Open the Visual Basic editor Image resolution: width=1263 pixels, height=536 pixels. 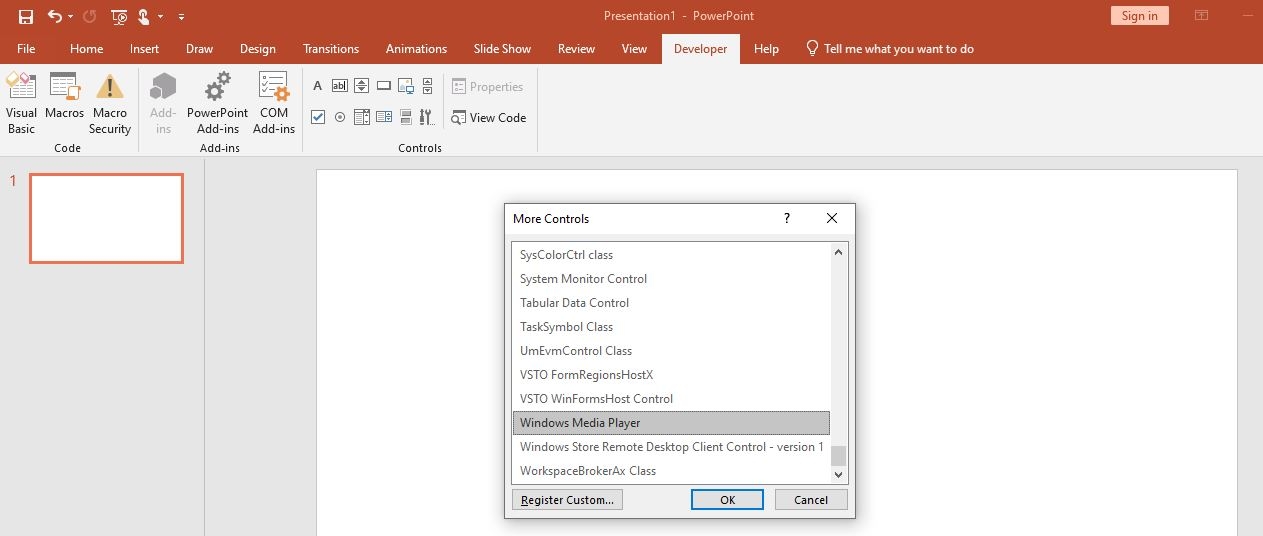tap(21, 104)
